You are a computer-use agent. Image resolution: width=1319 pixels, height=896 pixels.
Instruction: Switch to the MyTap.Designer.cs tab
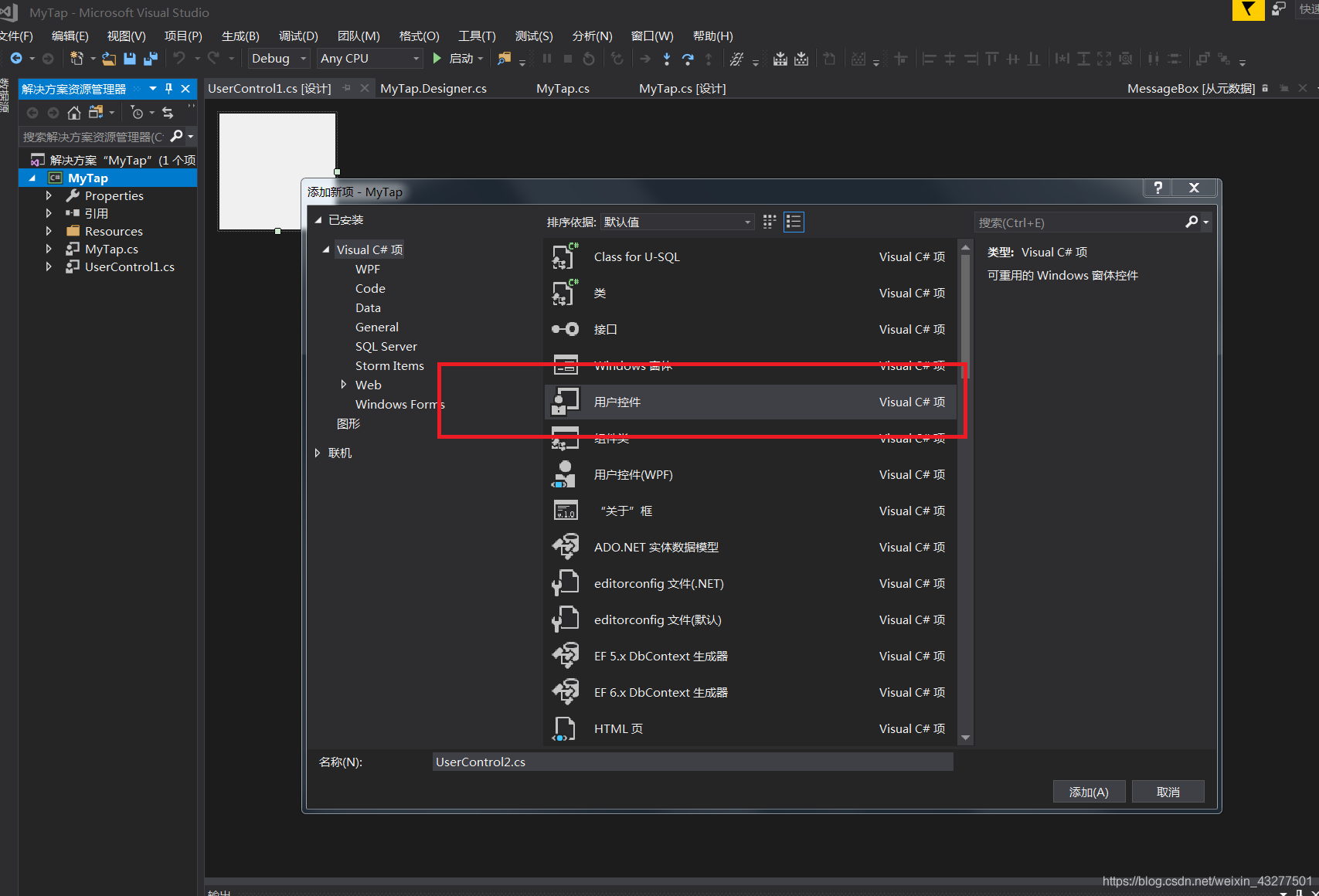coord(433,89)
